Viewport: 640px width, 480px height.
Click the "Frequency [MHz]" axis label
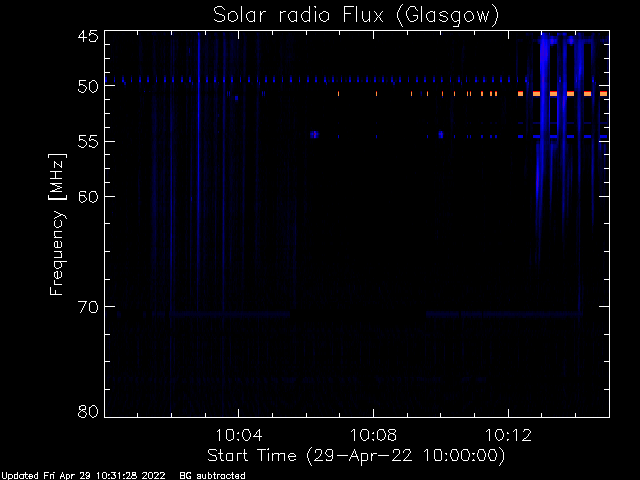(57, 224)
